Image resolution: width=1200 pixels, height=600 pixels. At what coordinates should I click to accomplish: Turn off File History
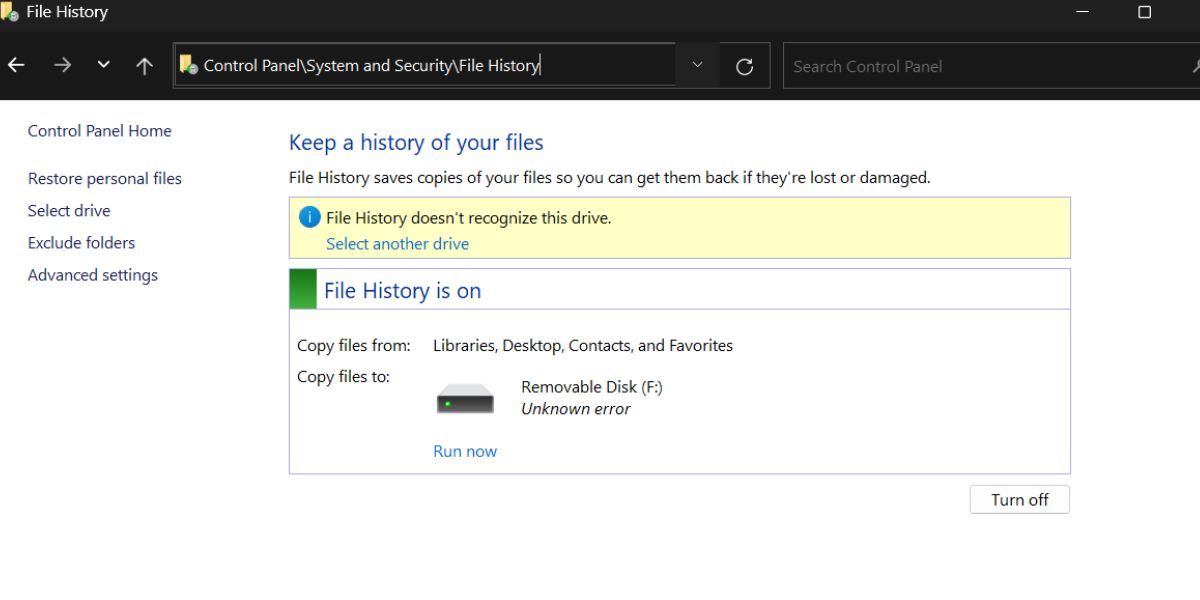coord(1019,500)
